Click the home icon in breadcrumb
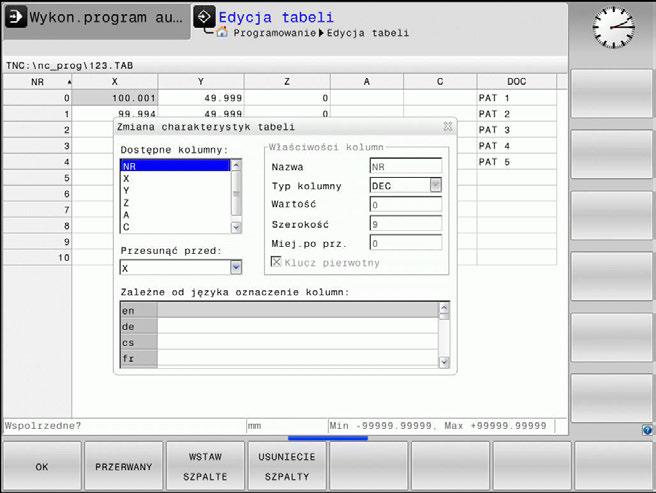 (x=222, y=32)
